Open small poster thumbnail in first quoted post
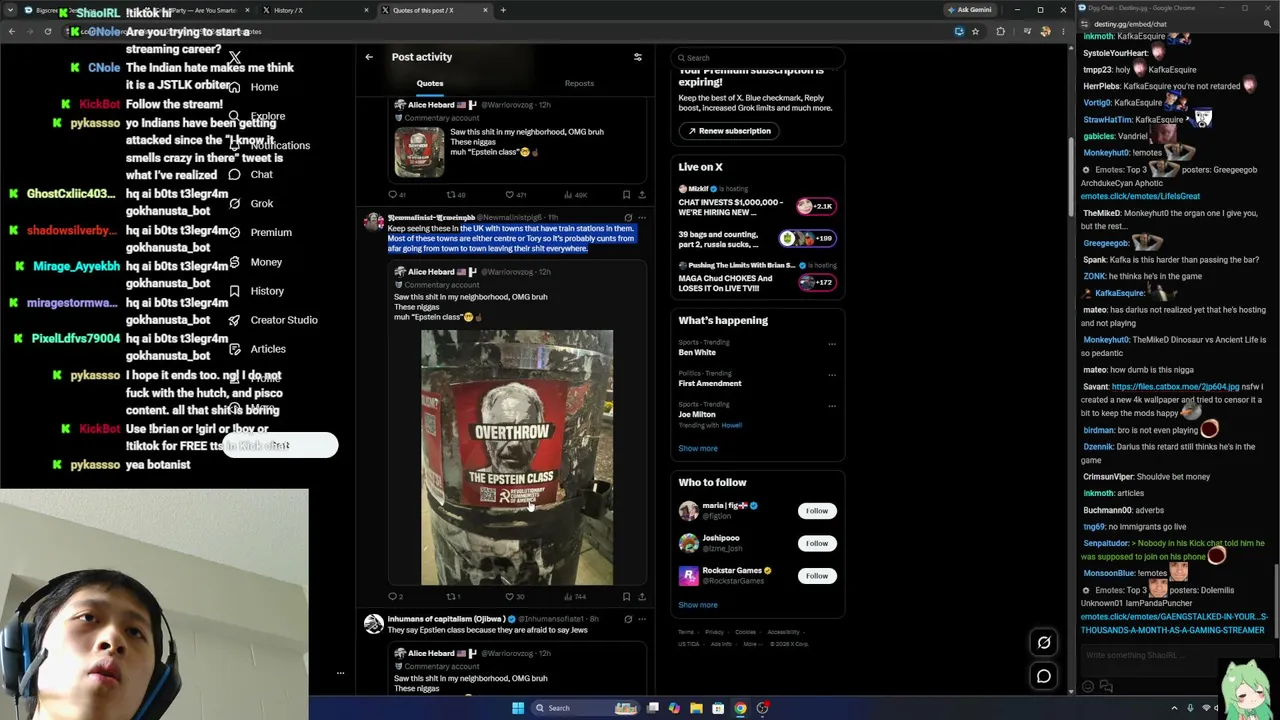The width and height of the screenshot is (1280, 720). pos(419,153)
